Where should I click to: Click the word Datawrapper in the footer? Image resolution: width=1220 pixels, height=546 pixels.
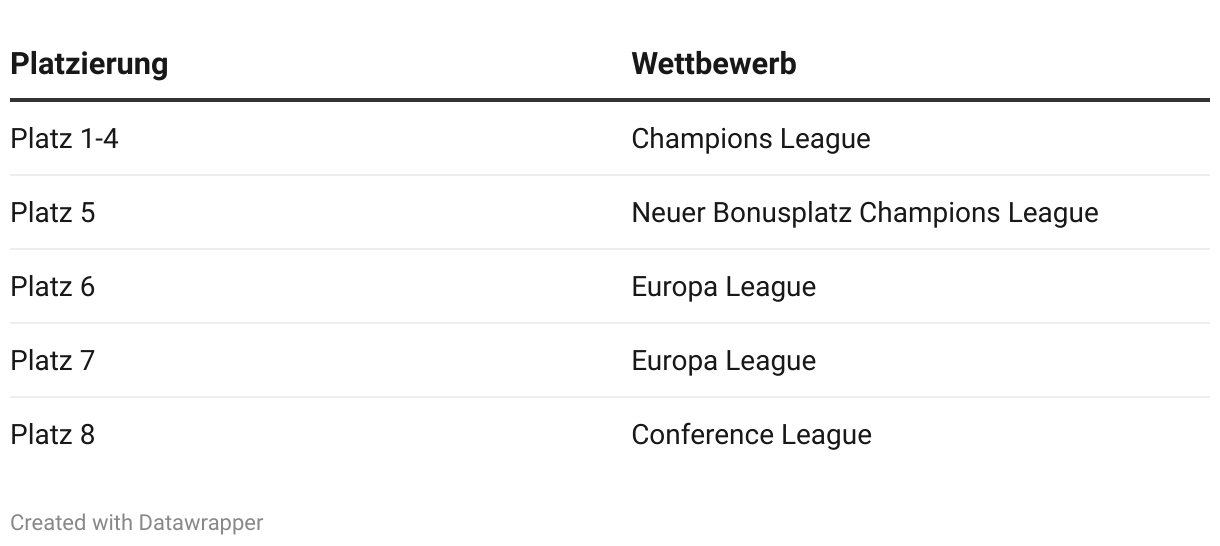201,523
